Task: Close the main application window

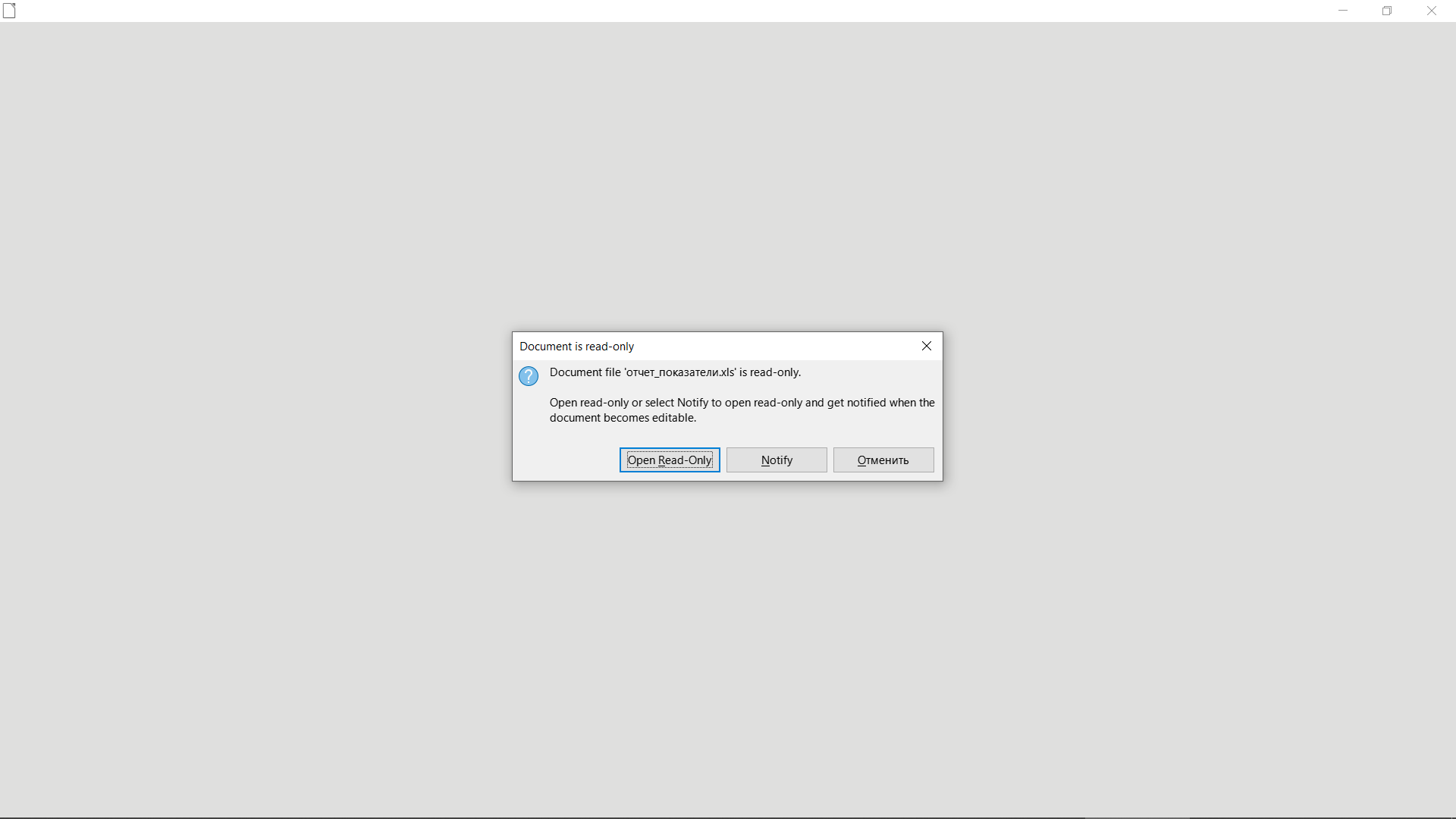Action: (x=1432, y=11)
